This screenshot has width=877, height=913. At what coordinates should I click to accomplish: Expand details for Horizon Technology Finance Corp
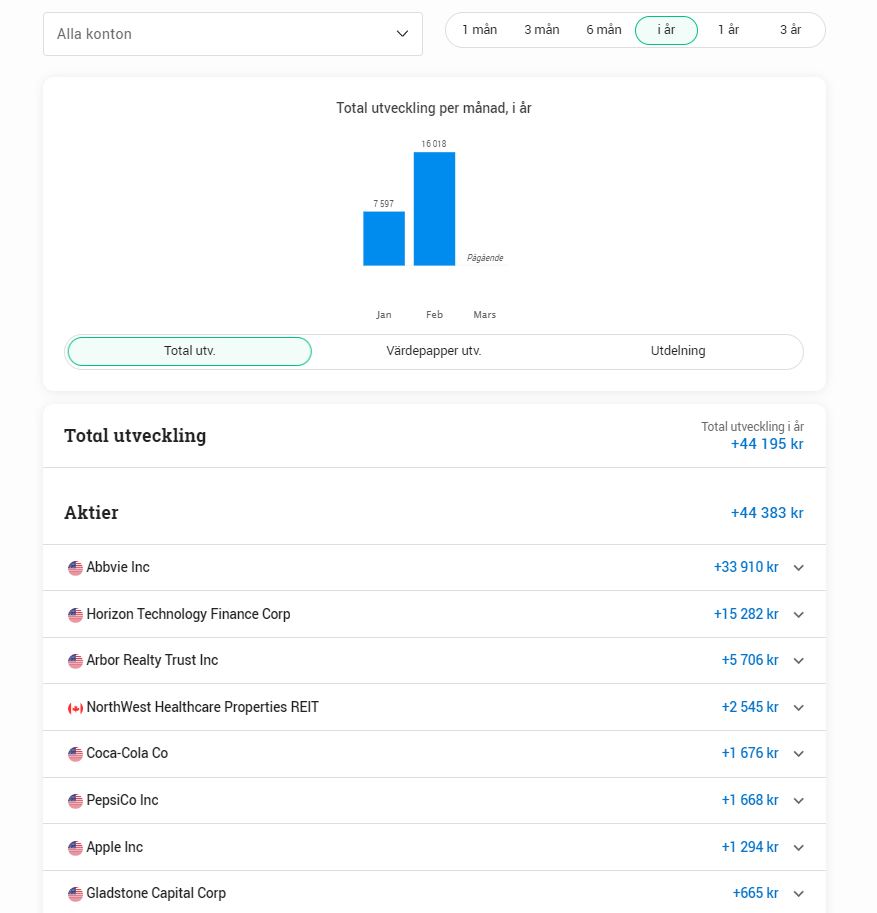798,615
